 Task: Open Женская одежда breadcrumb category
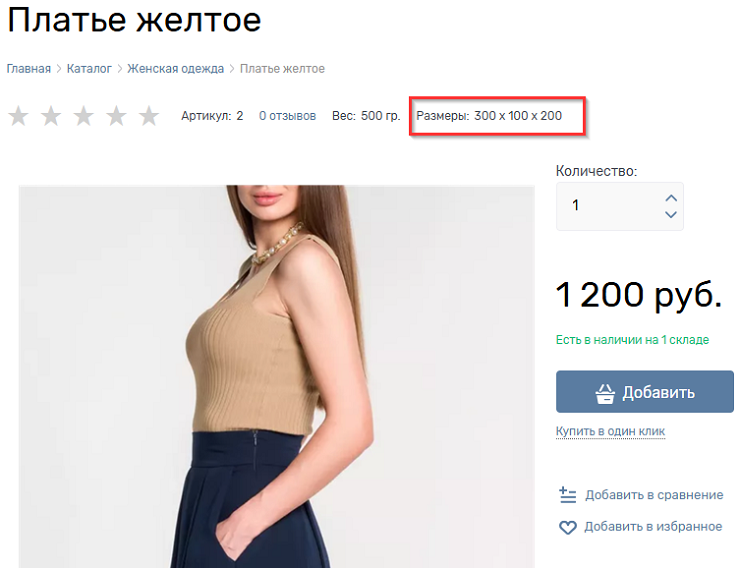click(x=175, y=69)
